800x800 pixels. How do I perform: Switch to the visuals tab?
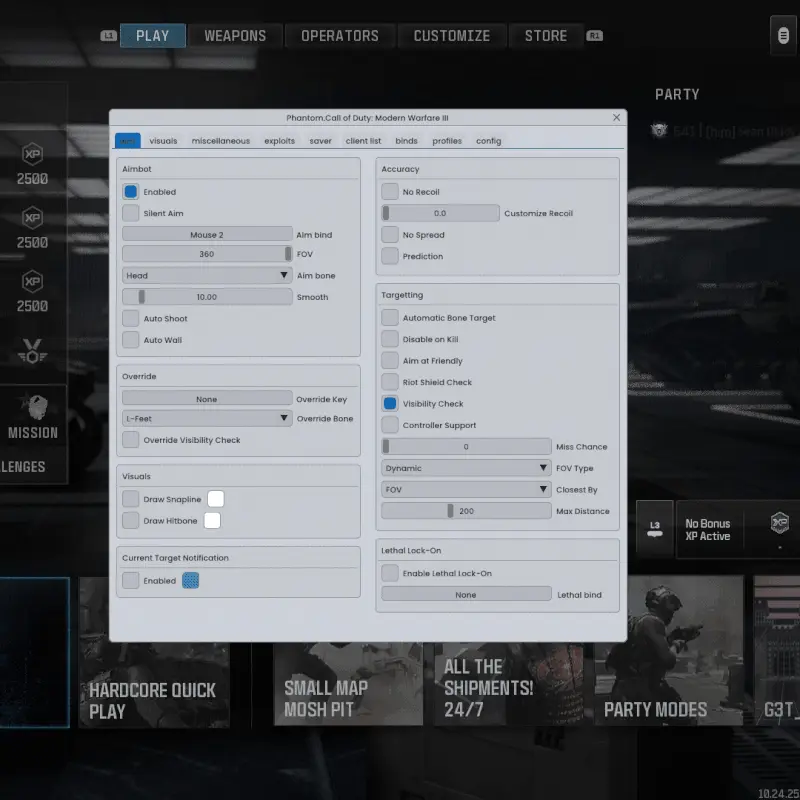pyautogui.click(x=163, y=141)
